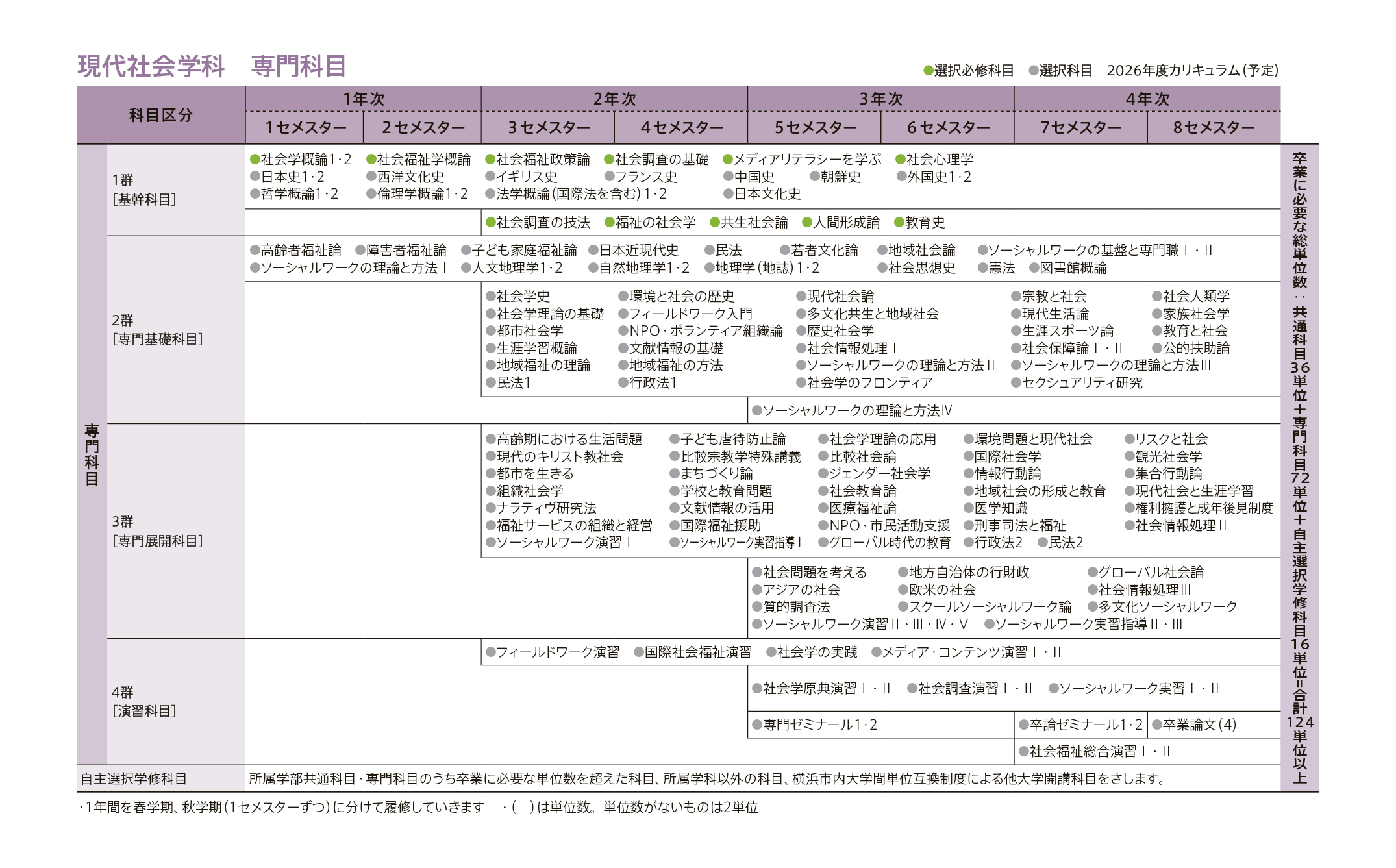
Task: Click the course '高齢期における生活問題'
Action: (x=564, y=439)
